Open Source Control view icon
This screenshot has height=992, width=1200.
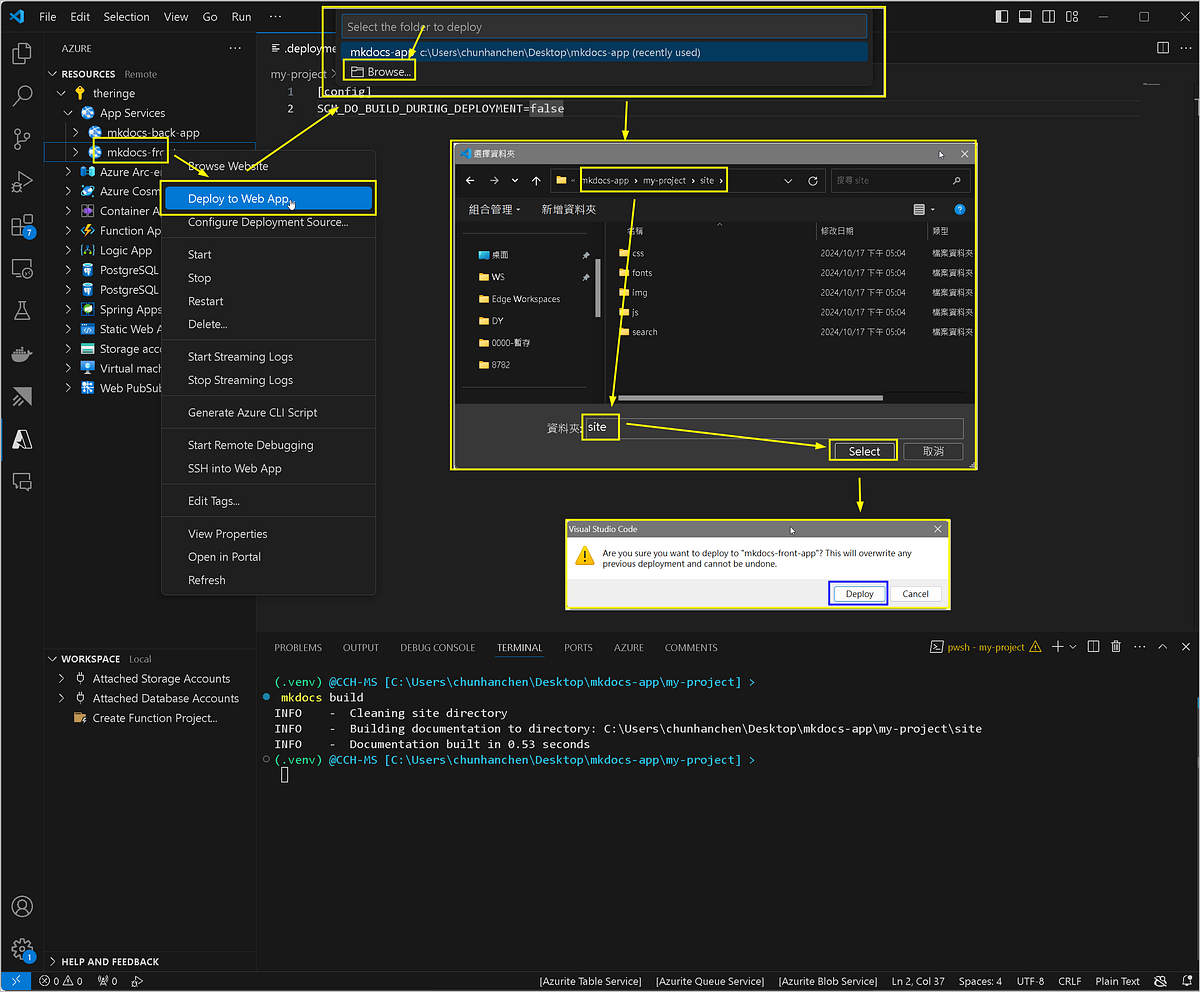[21, 139]
